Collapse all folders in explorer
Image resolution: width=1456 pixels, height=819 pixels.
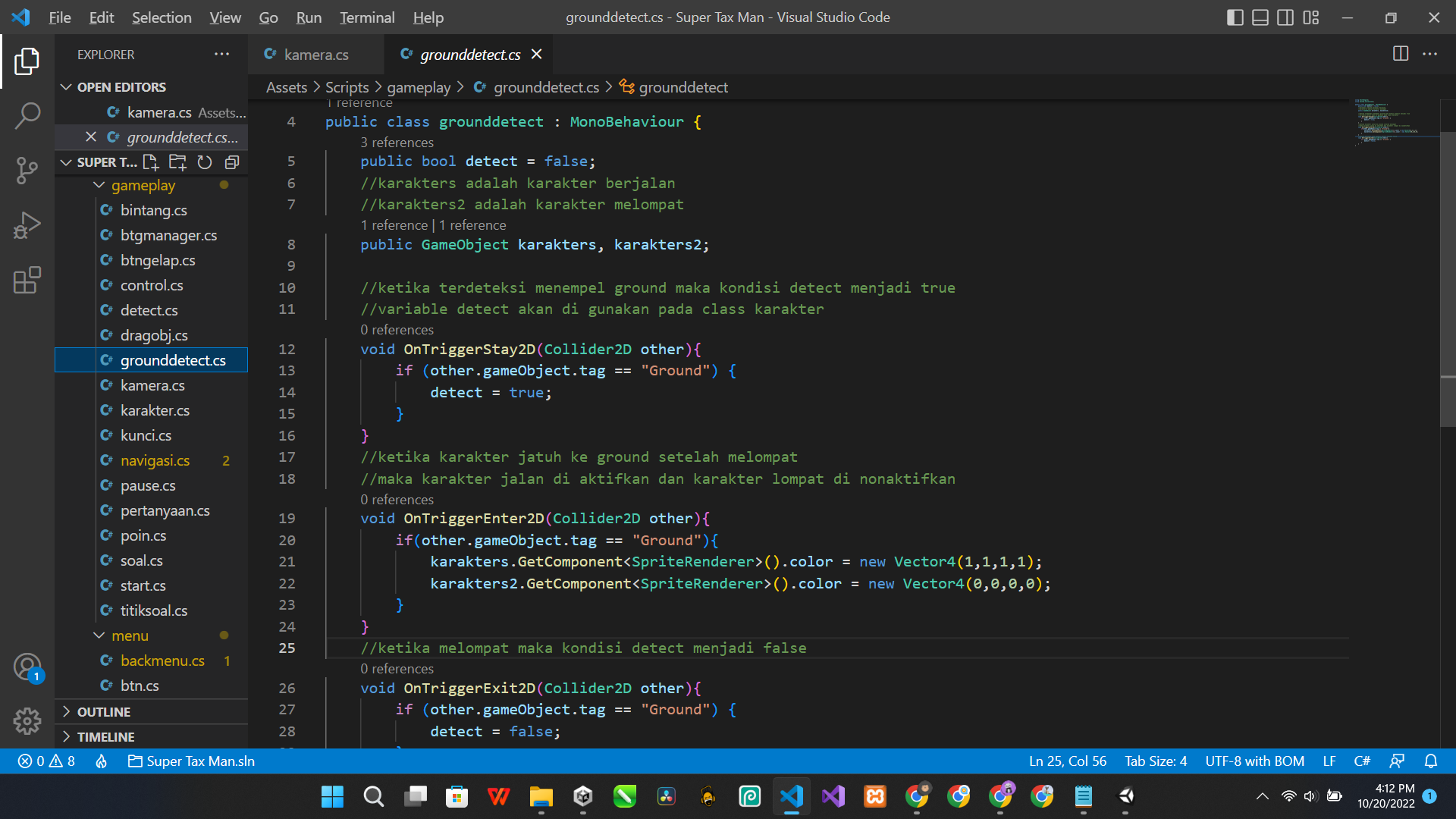coord(232,162)
